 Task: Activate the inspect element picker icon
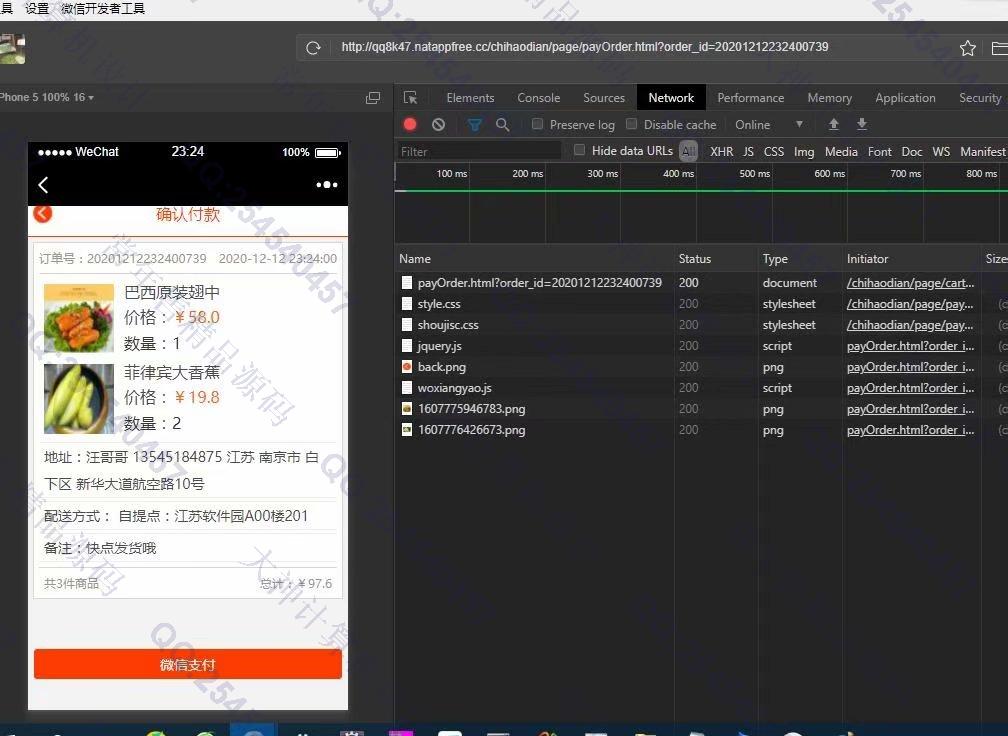pyautogui.click(x=410, y=98)
